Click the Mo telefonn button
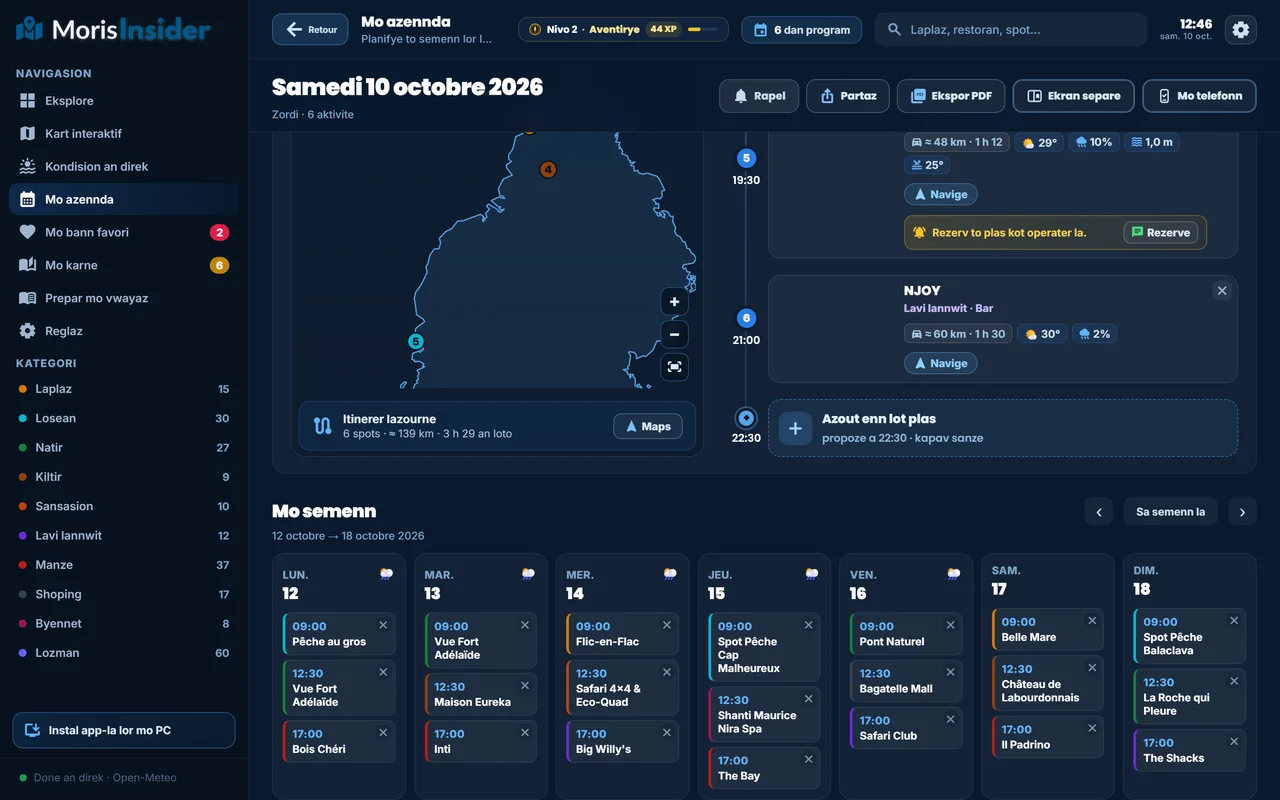This screenshot has height=800, width=1280. coord(1199,96)
